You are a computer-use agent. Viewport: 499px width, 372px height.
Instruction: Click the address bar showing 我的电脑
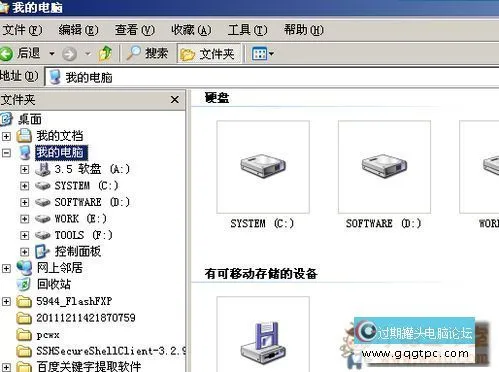(x=272, y=77)
